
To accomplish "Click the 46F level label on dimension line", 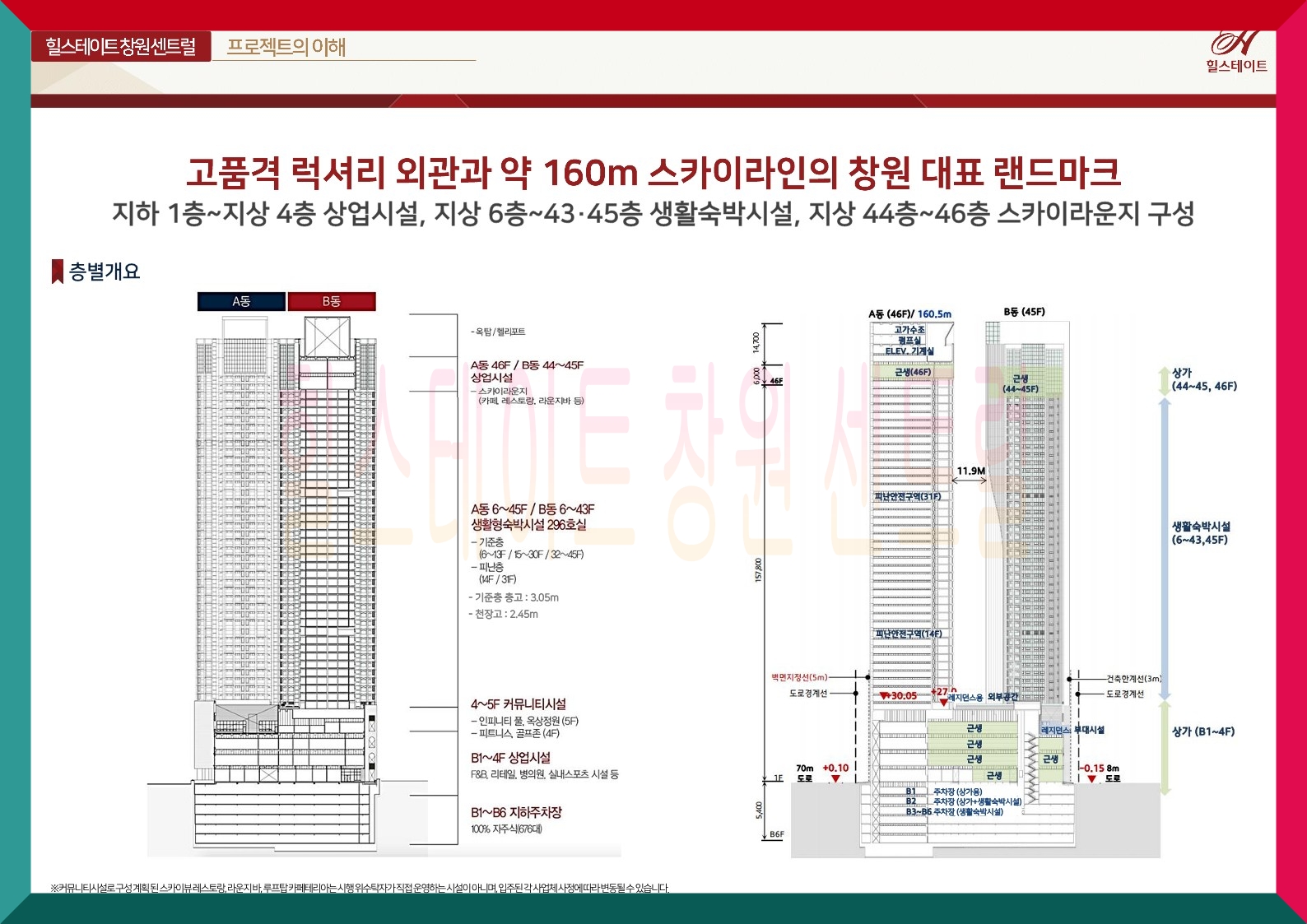I will 776,380.
